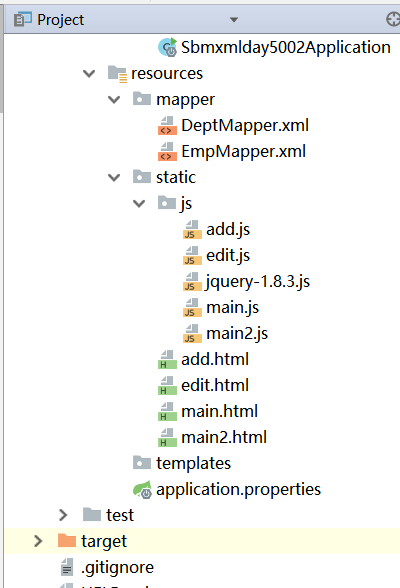Click the Sbmxmlday5002Application Spring Boot class icon
The width and height of the screenshot is (400, 588).
(x=167, y=47)
